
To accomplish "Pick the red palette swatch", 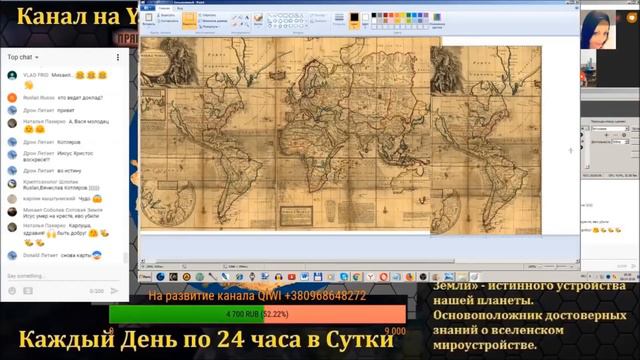I will click(391, 15).
